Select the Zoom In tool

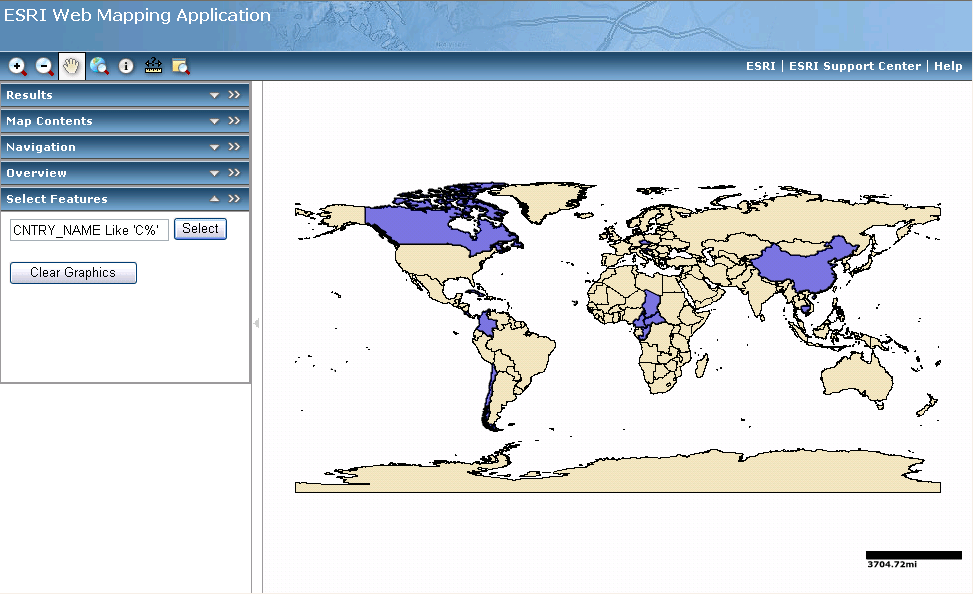coord(17,66)
